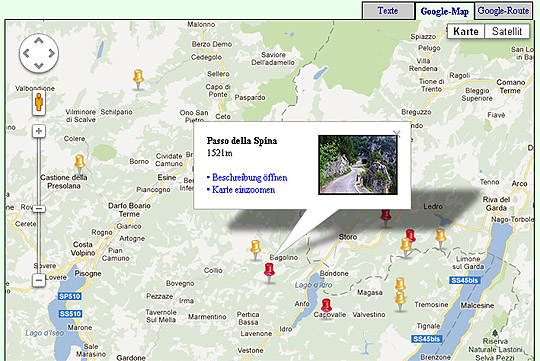540x361 pixels.
Task: Click the yellow pin near Castione della Presolana
Action: point(80,164)
